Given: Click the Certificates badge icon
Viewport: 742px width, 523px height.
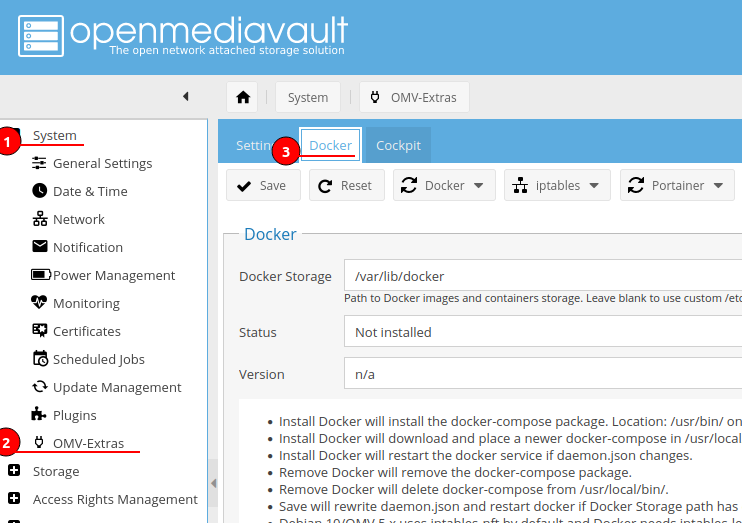Looking at the screenshot, I should (x=40, y=330).
